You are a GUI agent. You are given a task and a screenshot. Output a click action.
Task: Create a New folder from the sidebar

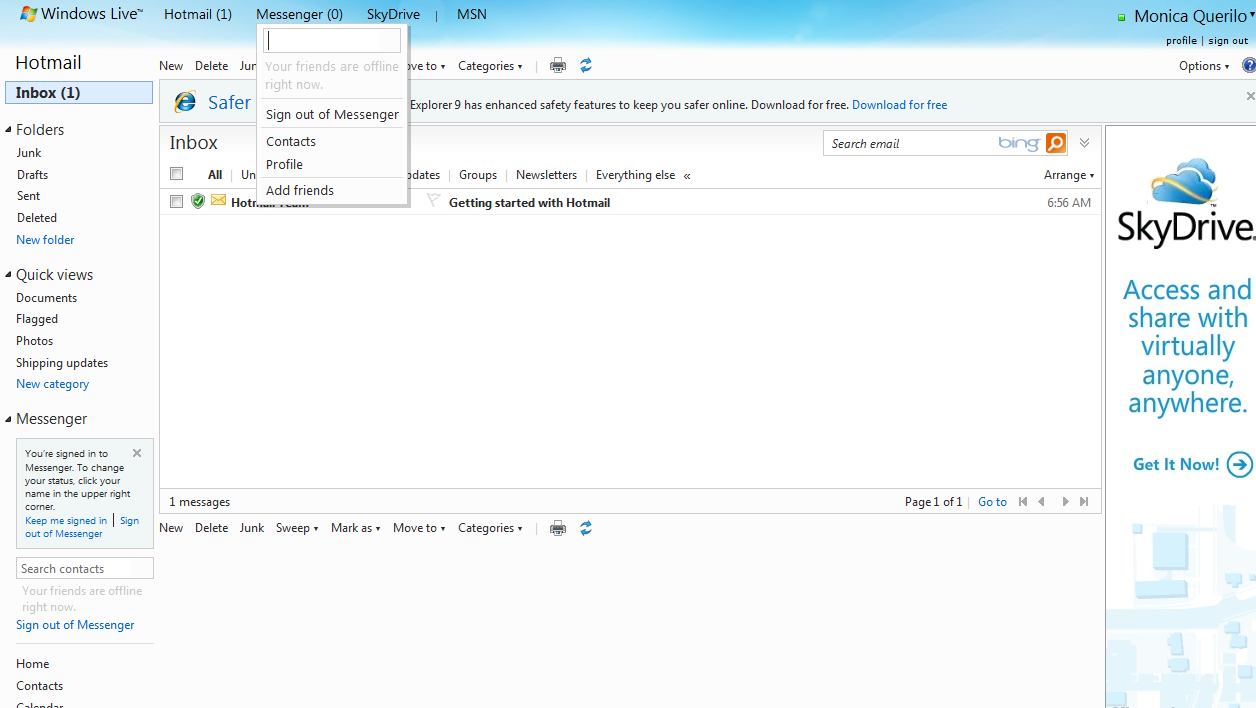coord(44,239)
